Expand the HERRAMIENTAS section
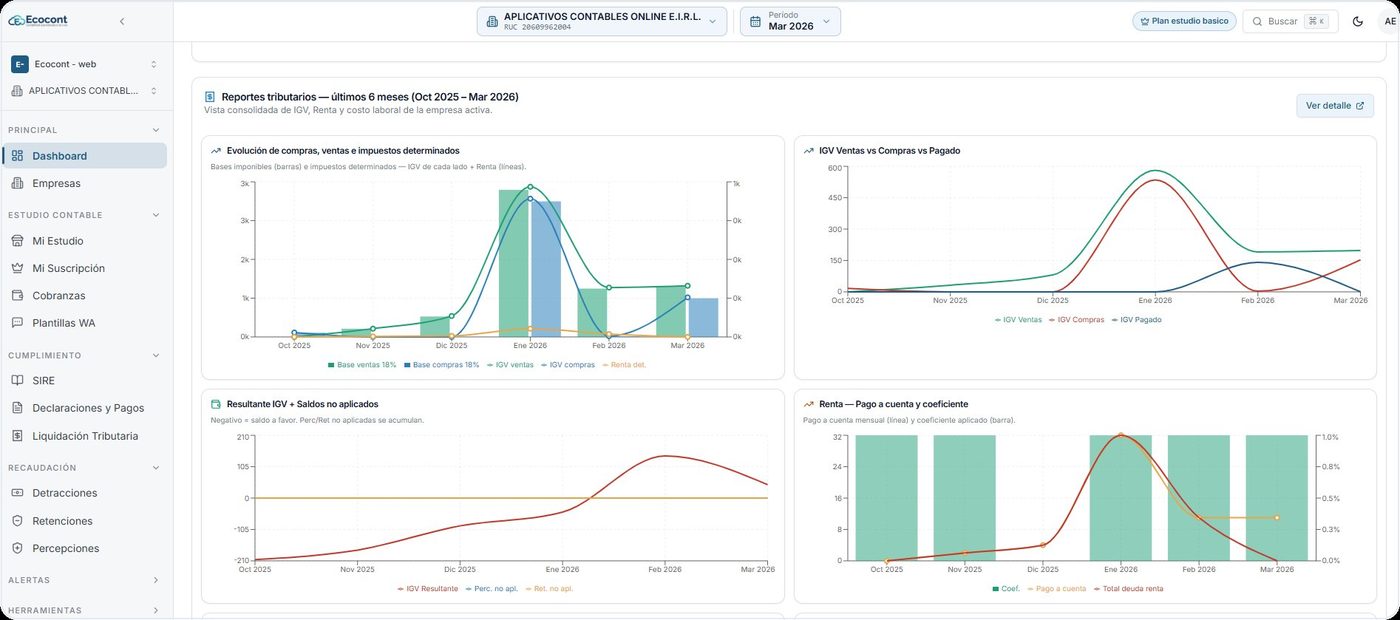The height and width of the screenshot is (620, 1400). tap(155, 610)
